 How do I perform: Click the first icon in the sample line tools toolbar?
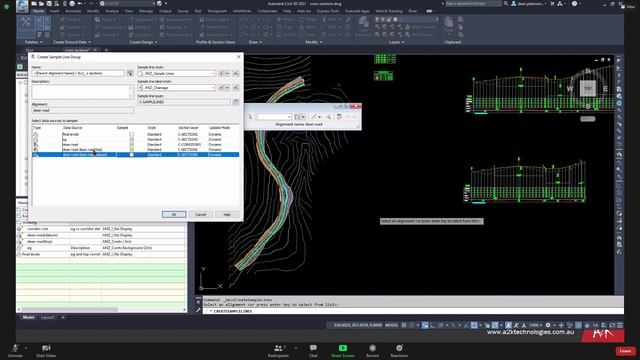[x=249, y=117]
